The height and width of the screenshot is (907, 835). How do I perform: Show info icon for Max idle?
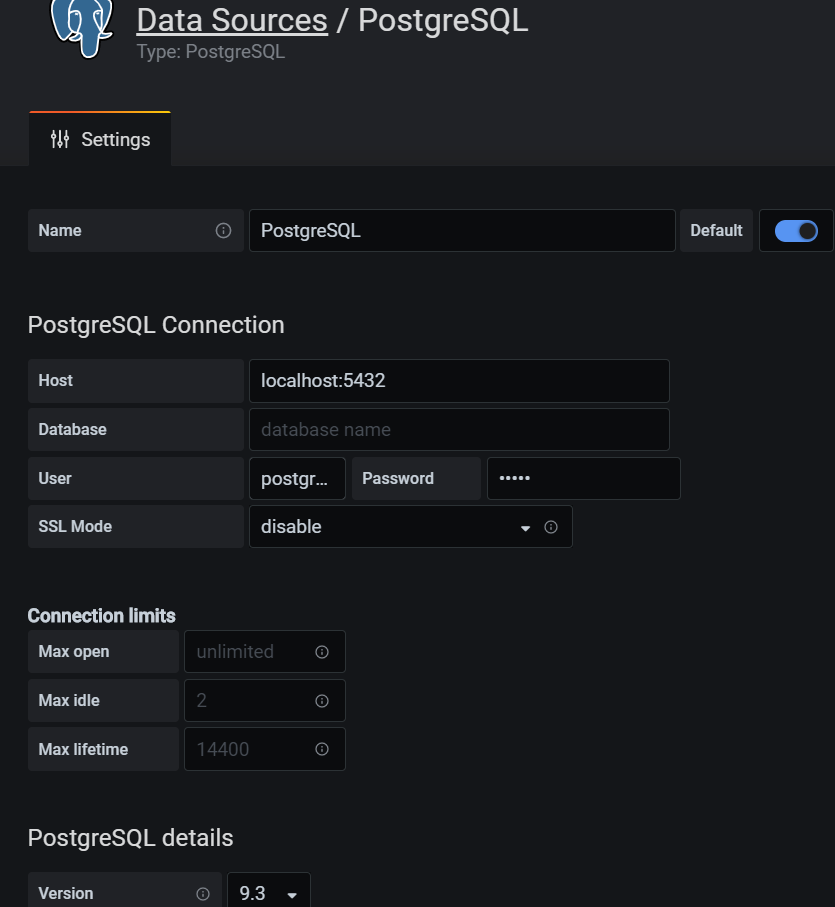(322, 701)
